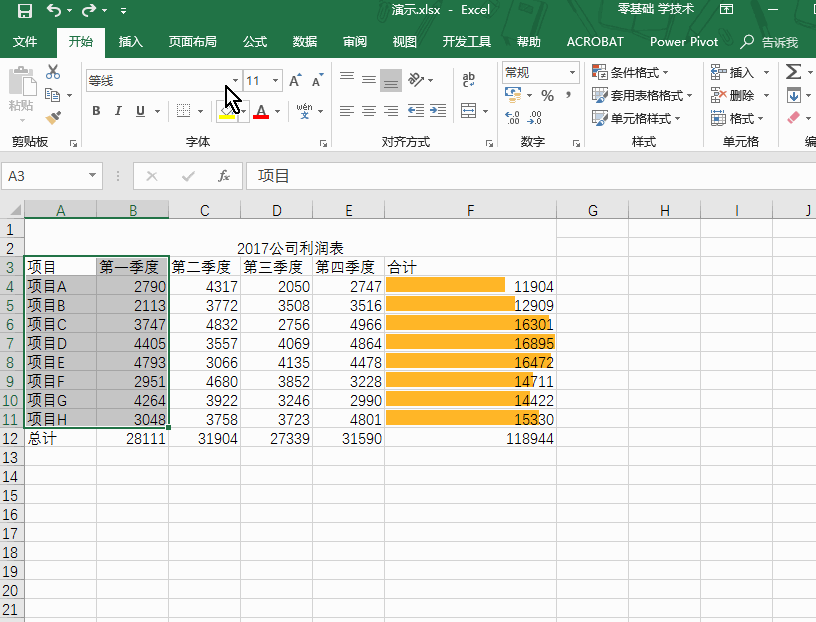
Task: Activate the Format Painter brush
Action: (x=53, y=118)
